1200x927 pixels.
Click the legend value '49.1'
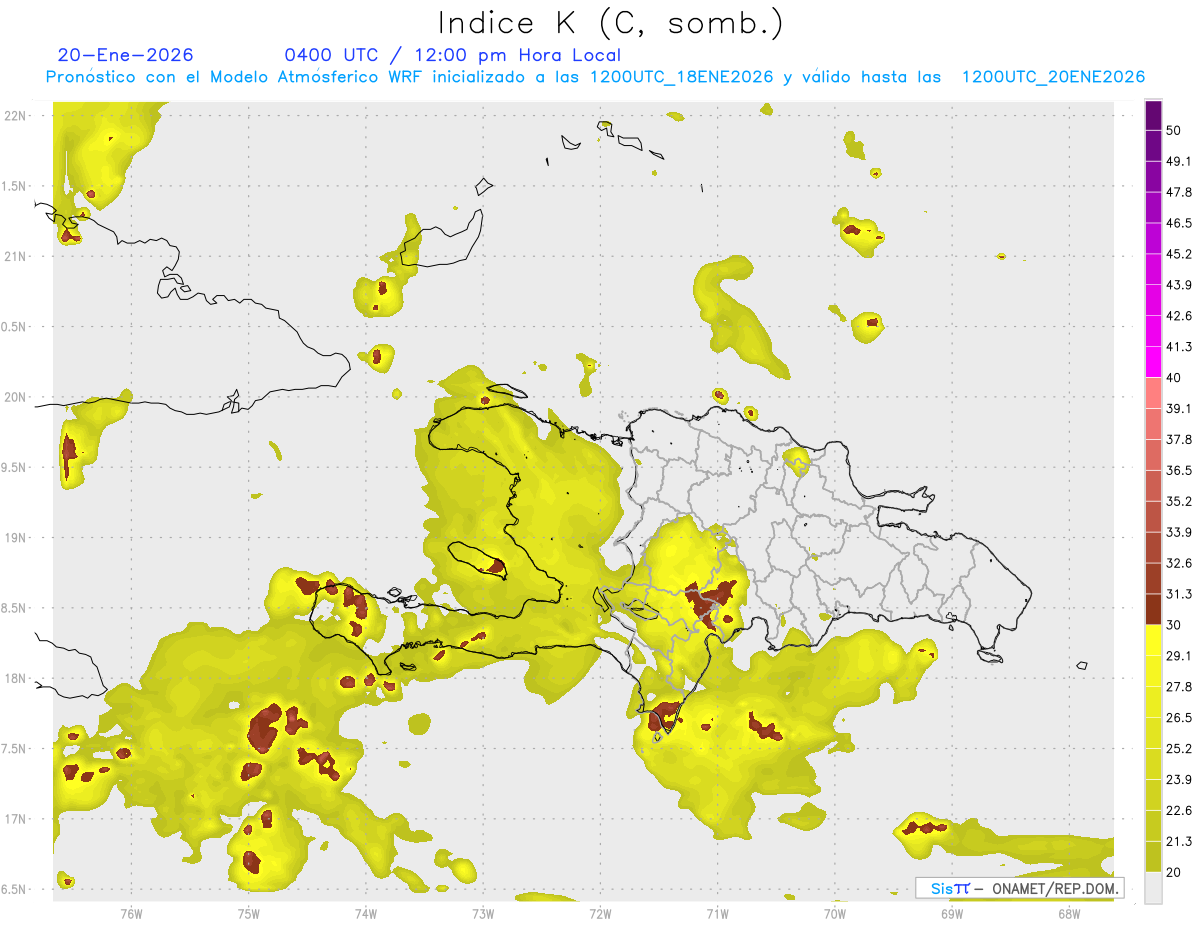coord(1179,162)
